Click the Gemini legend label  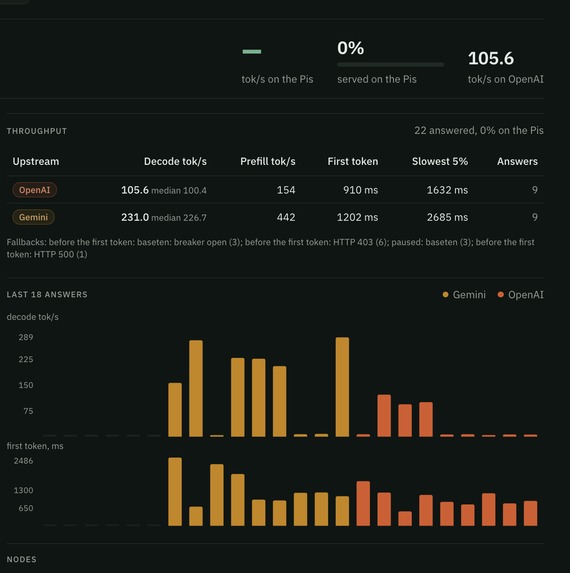click(469, 295)
